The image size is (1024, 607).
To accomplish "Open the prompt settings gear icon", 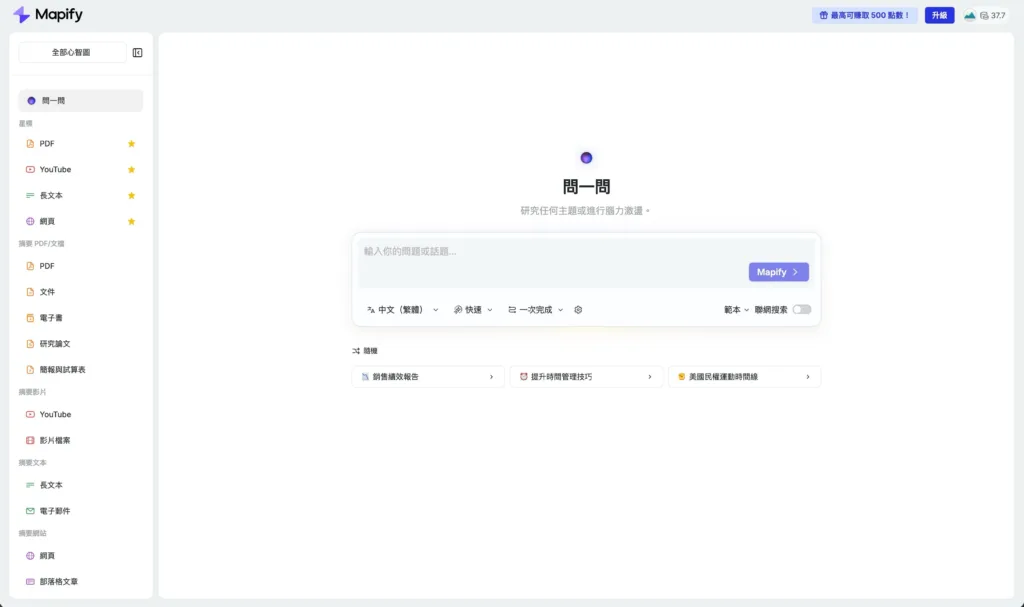I will pos(578,309).
